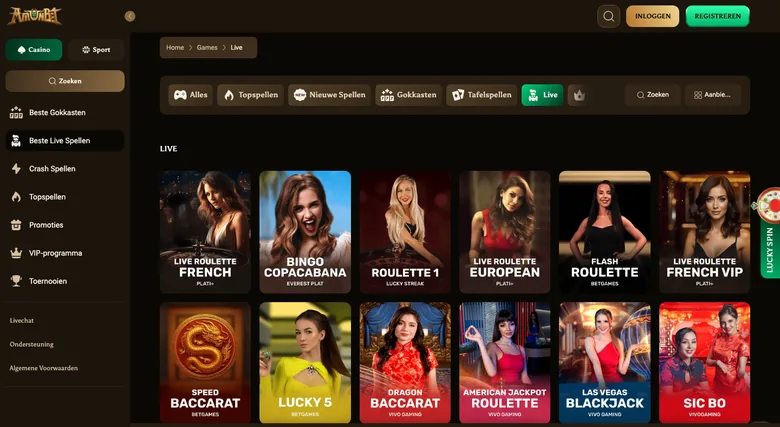Click the crown category filter icon

579,95
